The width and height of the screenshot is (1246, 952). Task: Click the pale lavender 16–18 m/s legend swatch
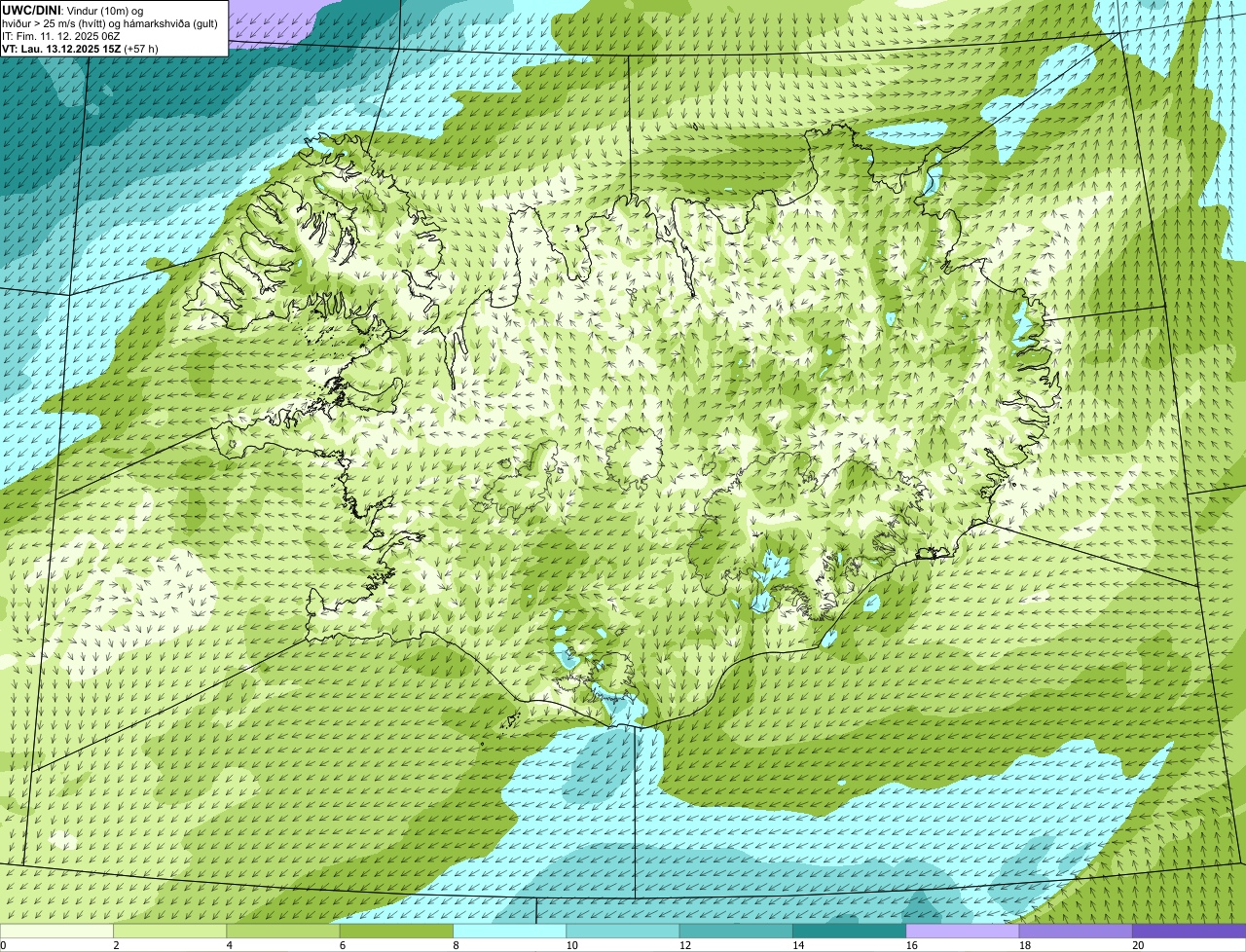(963, 931)
